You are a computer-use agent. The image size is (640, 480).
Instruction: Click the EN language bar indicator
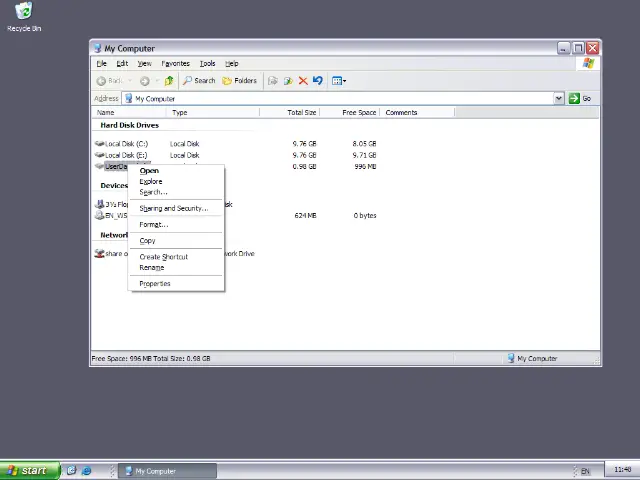coord(585,471)
